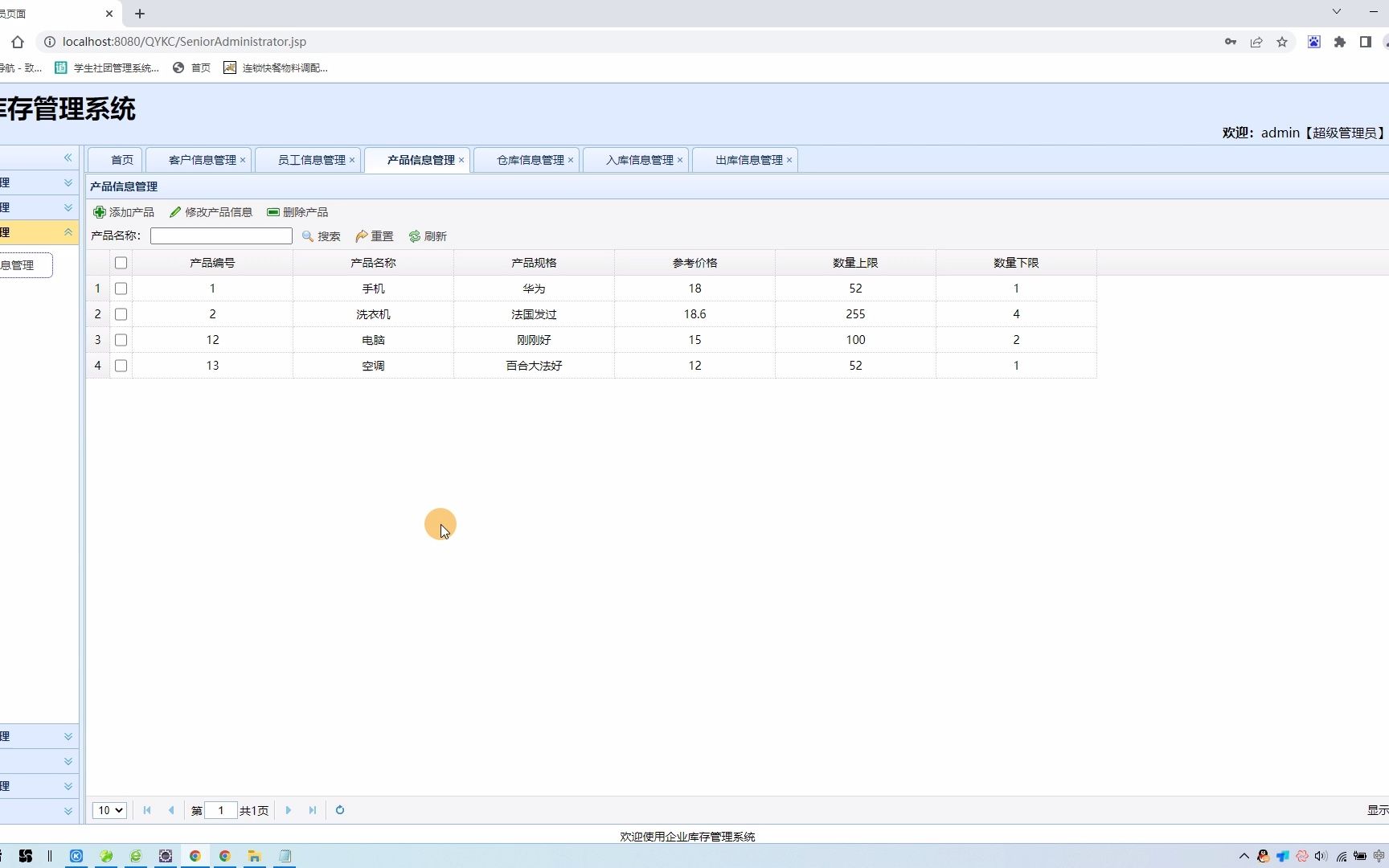Close the 客户信息管理 tab

(243, 160)
